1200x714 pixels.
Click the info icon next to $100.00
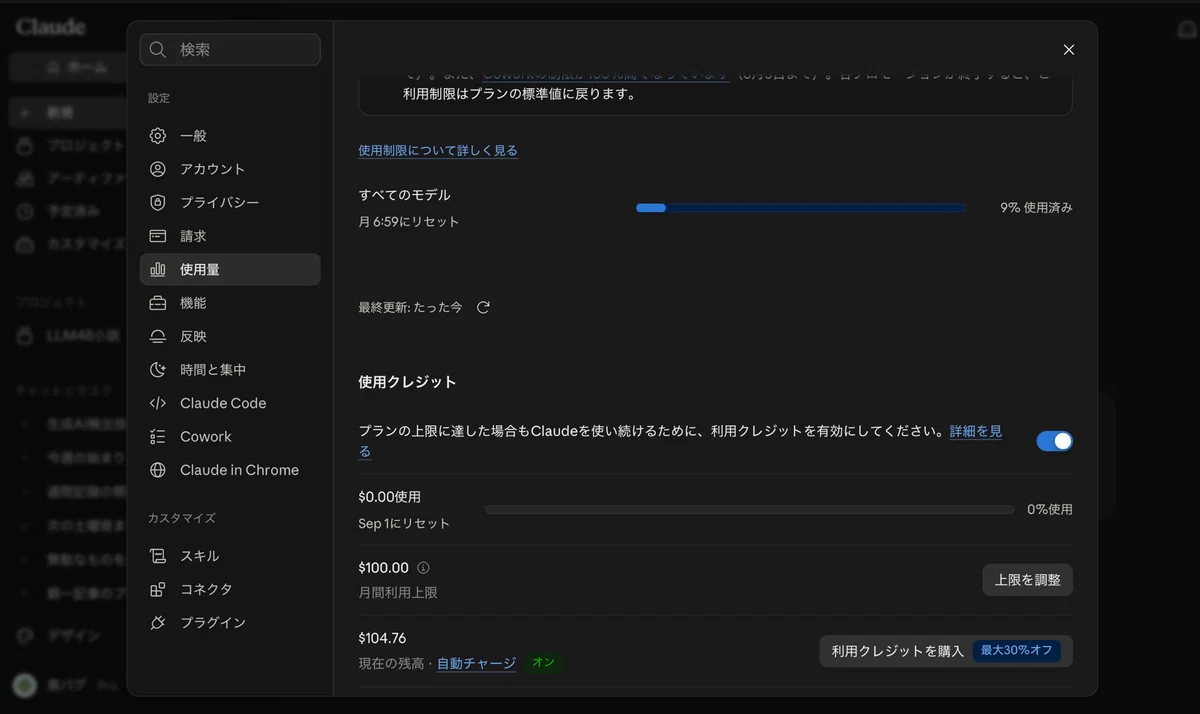pyautogui.click(x=423, y=567)
